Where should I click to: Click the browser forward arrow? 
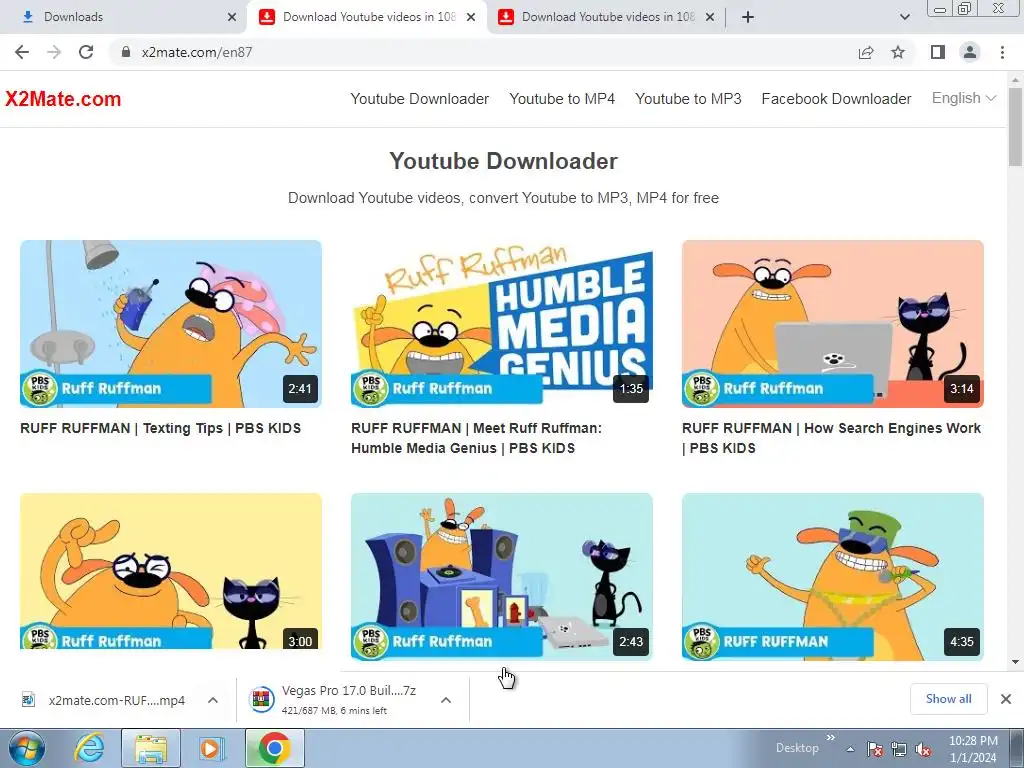[54, 52]
